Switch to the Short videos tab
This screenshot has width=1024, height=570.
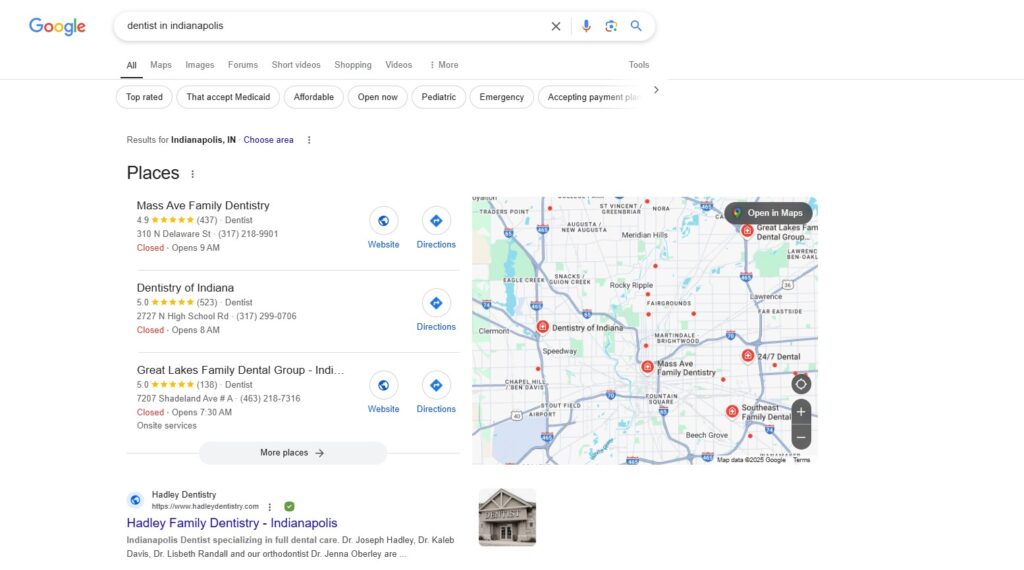[x=296, y=65]
